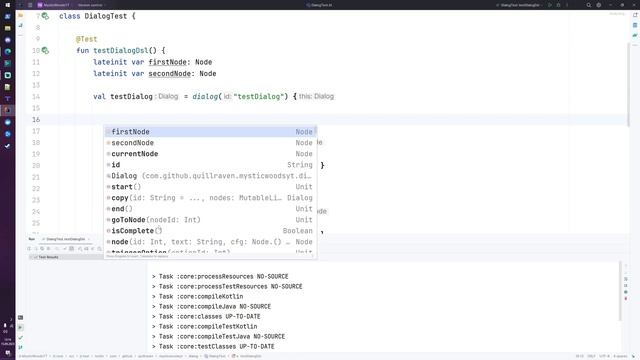Viewport: 640px width, 360px height.
Task: Click the testClasses UP-TO-DATE console line
Action: 213,347
